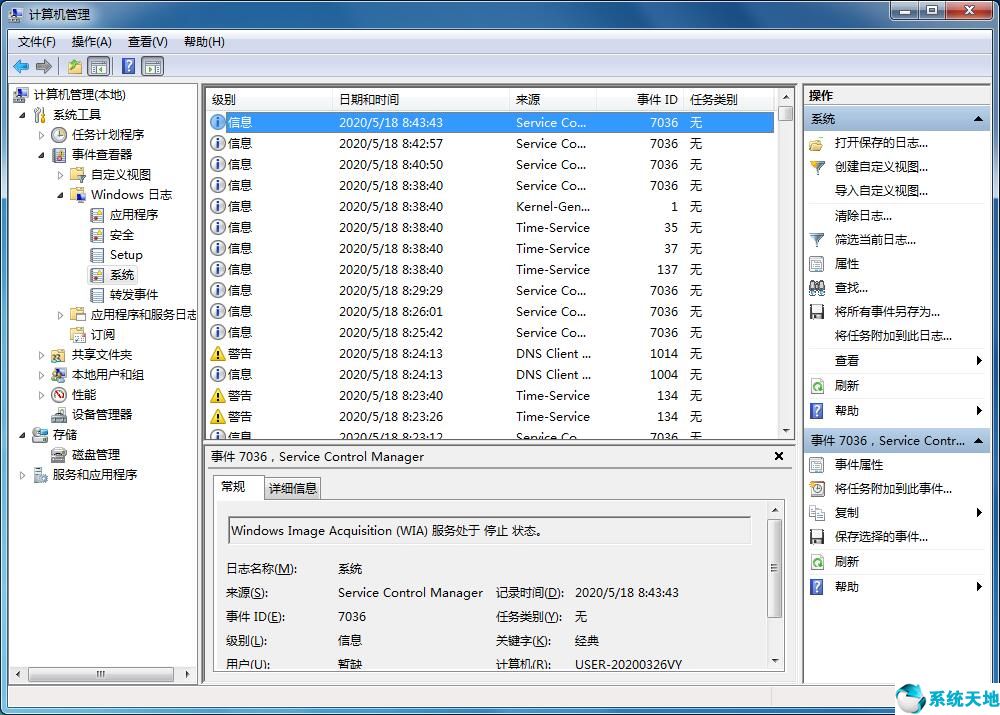Click the 将所有事件另存为 save icon
The image size is (1000, 715).
(x=818, y=311)
